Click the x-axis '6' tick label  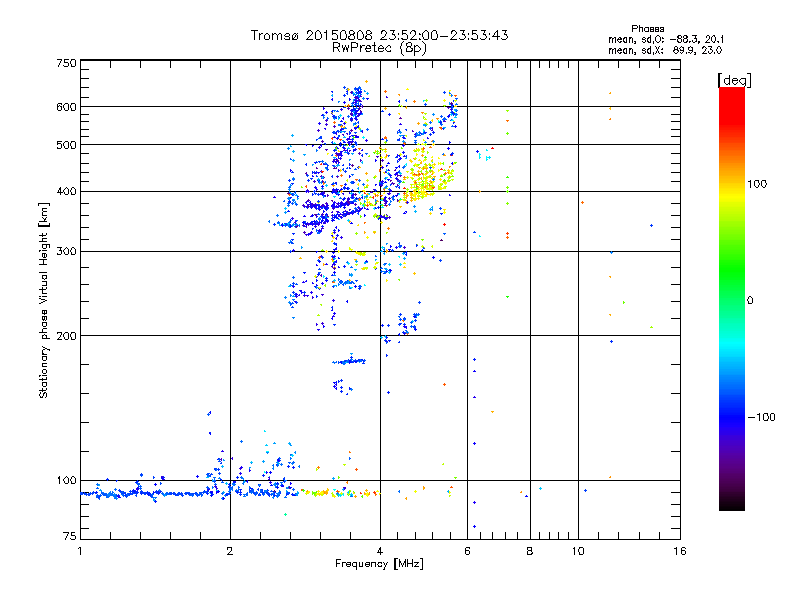tap(467, 551)
